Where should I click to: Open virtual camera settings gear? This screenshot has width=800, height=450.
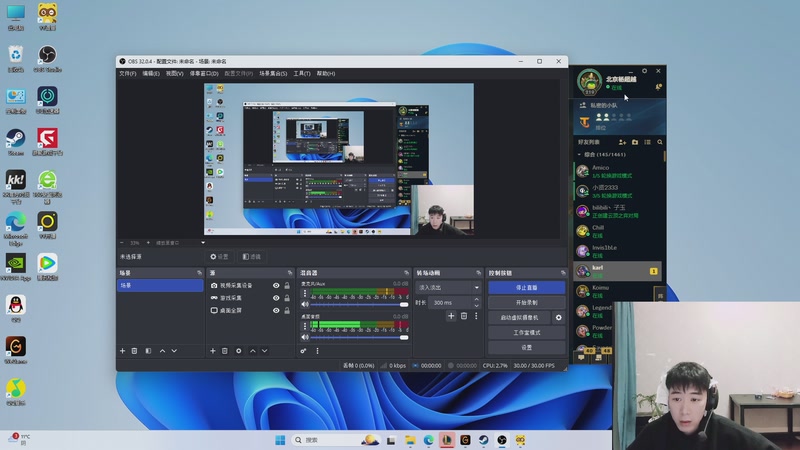[x=559, y=317]
